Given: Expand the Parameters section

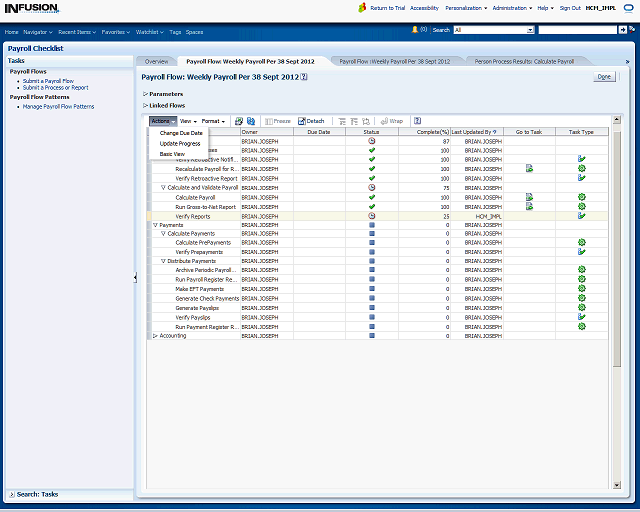Looking at the screenshot, I should click(x=145, y=94).
